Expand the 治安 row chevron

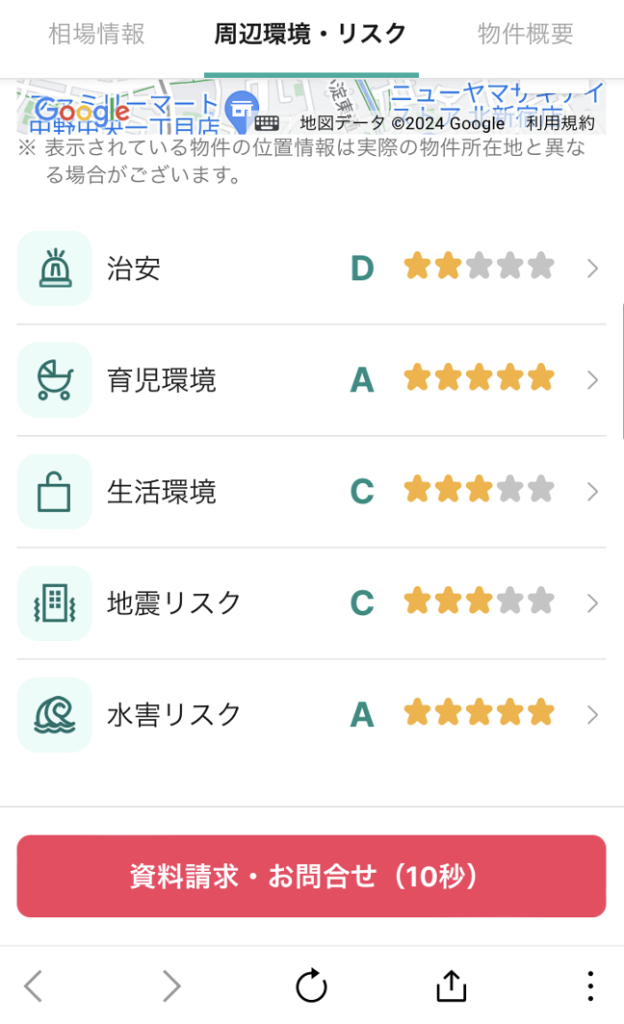pyautogui.click(x=593, y=268)
